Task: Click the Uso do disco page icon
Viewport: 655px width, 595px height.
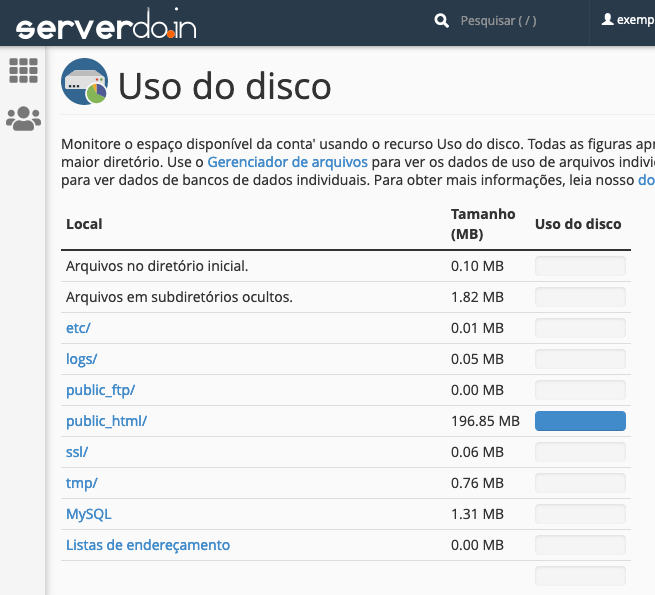Action: (x=85, y=82)
